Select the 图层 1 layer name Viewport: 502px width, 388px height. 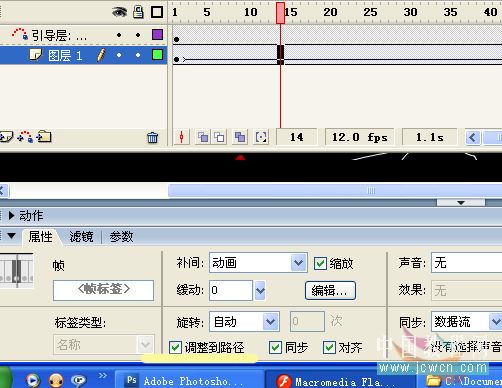tap(65, 55)
